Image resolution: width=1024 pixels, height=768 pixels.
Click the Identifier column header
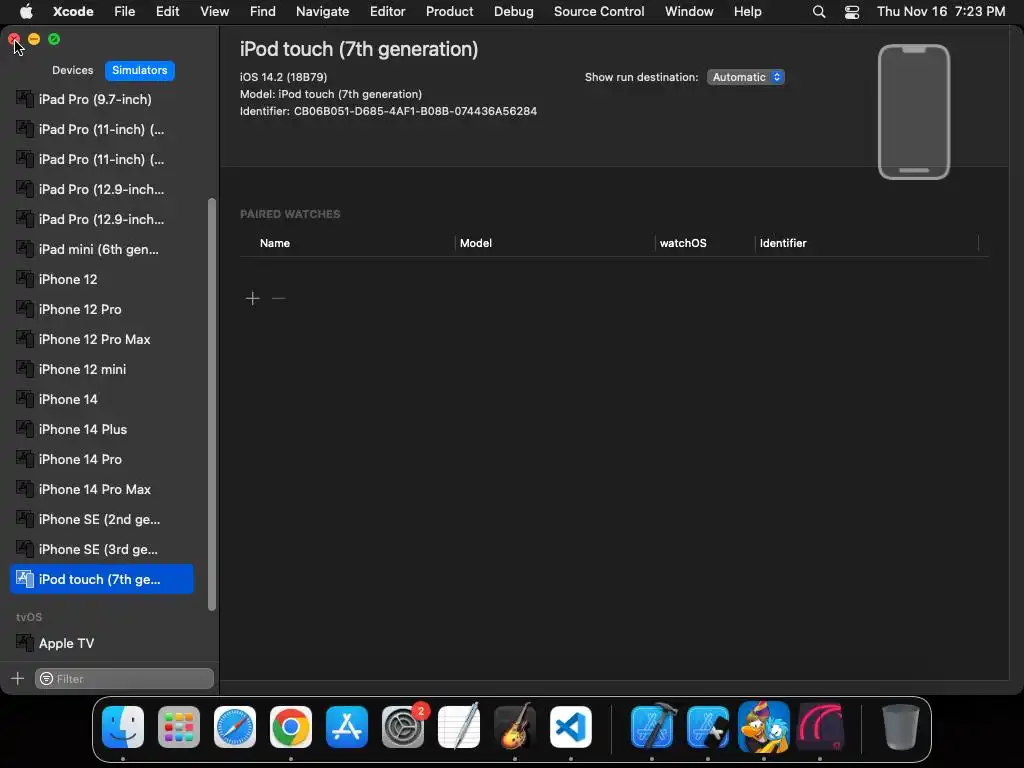click(x=783, y=243)
